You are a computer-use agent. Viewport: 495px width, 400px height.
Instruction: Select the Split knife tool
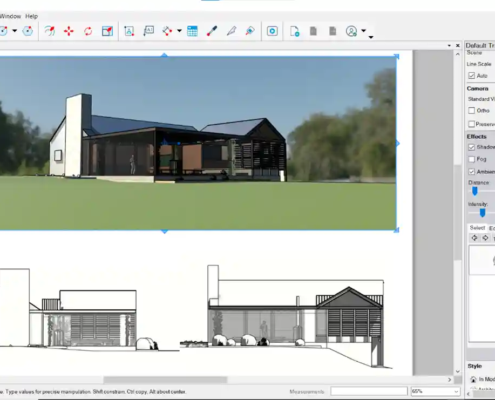(231, 31)
